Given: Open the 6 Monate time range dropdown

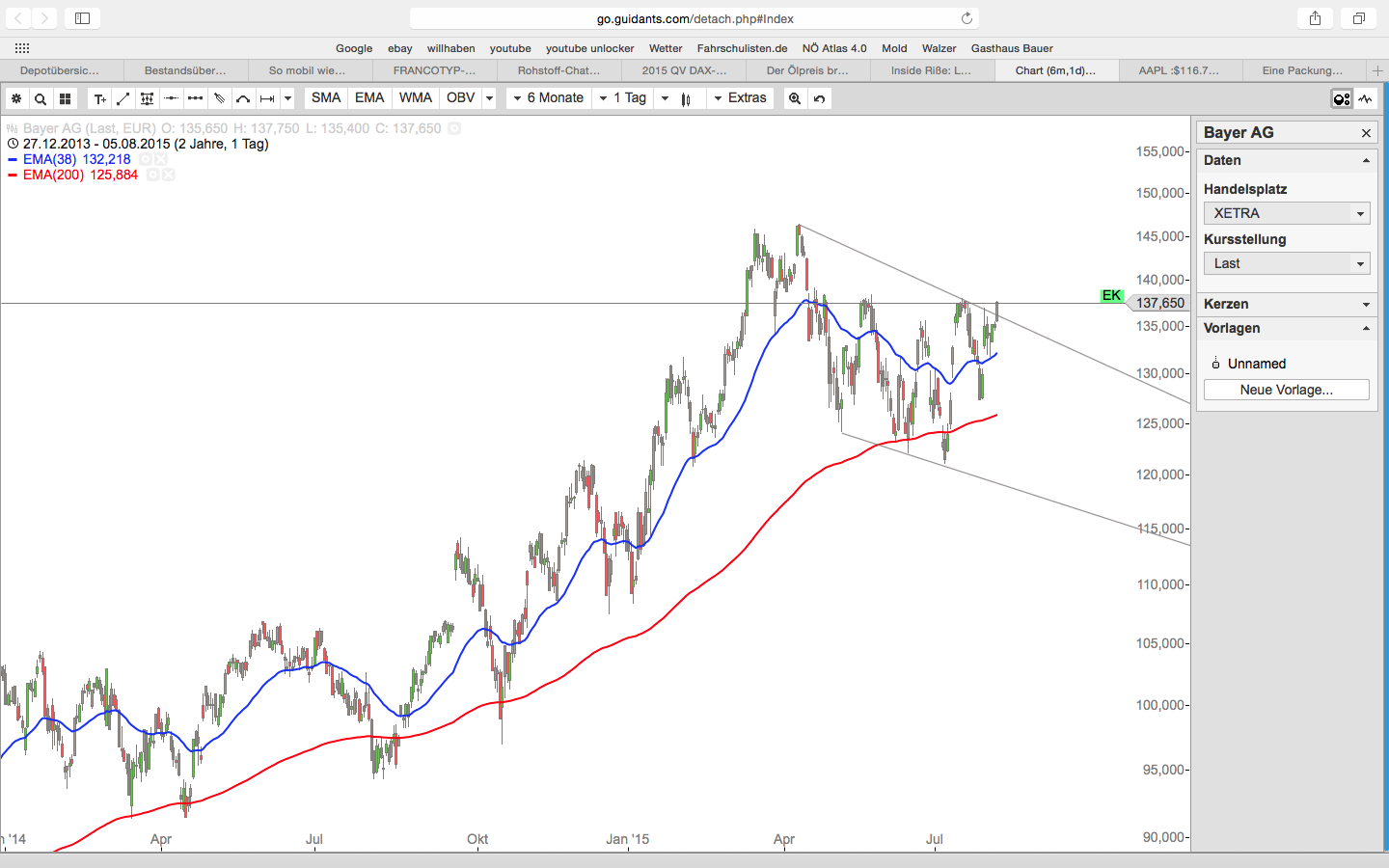Looking at the screenshot, I should 548,98.
